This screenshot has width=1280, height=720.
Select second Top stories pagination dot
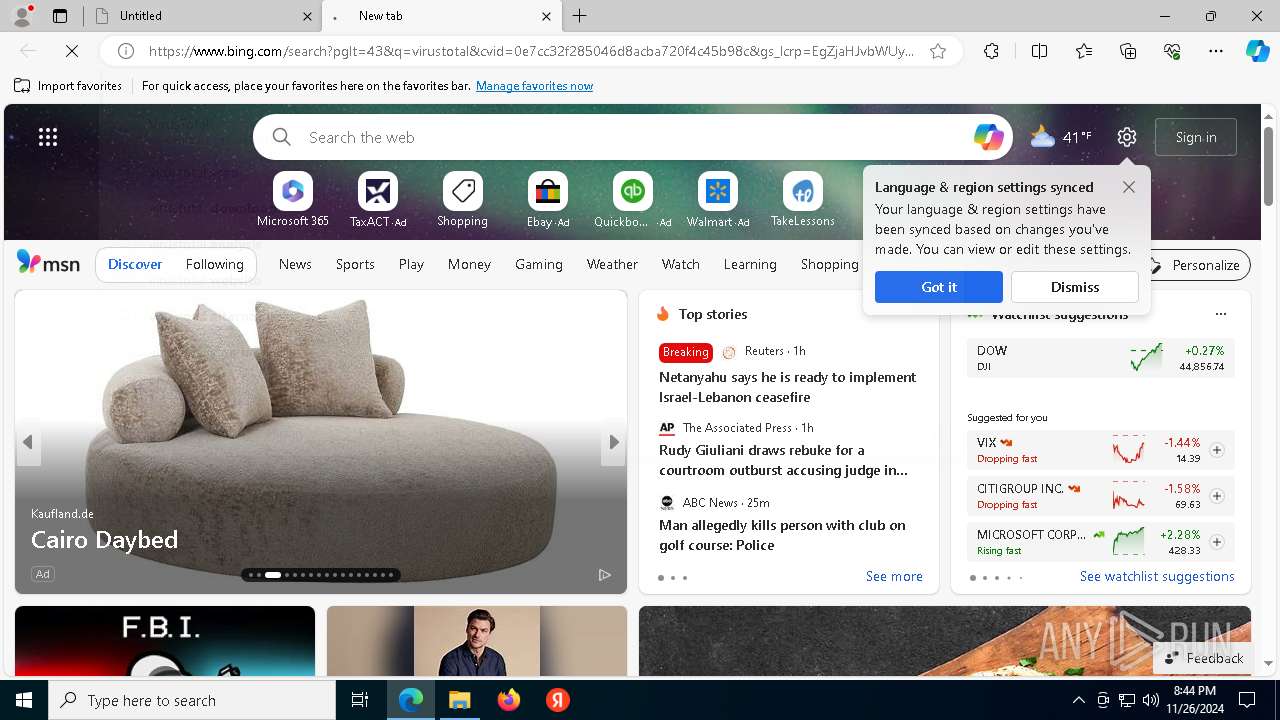[x=673, y=577]
